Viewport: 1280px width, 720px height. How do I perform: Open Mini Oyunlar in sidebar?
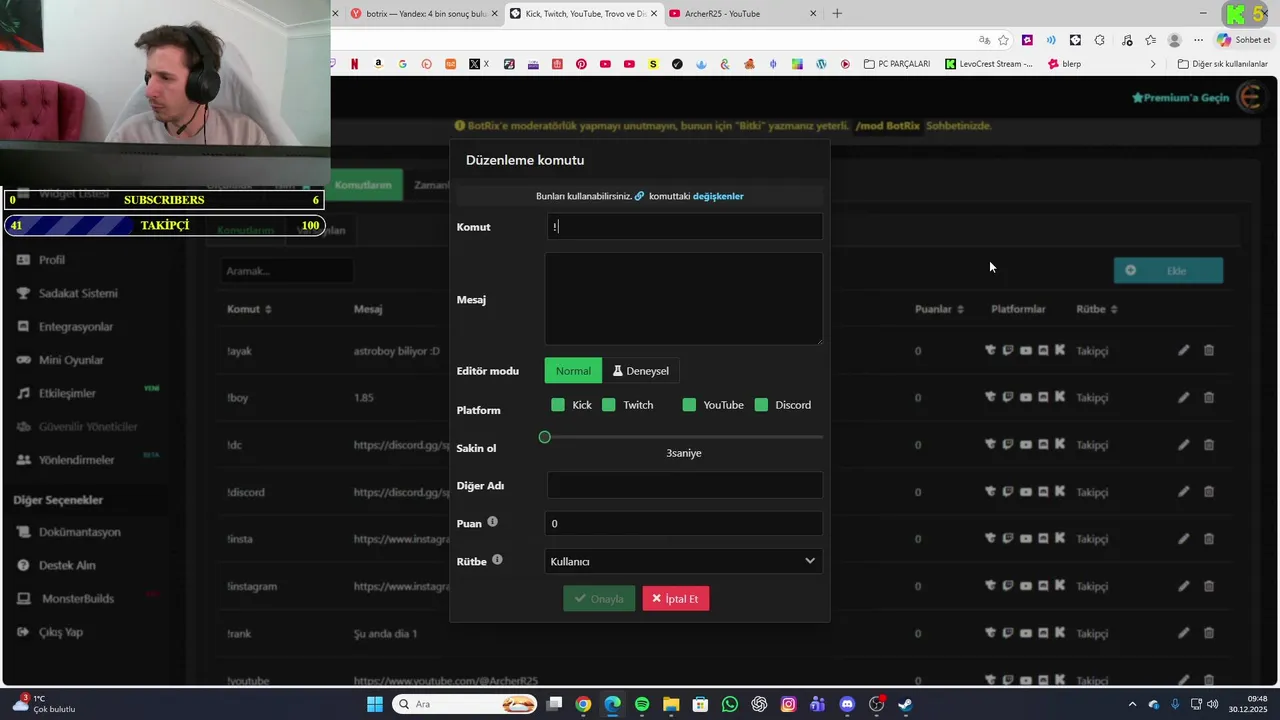click(71, 360)
